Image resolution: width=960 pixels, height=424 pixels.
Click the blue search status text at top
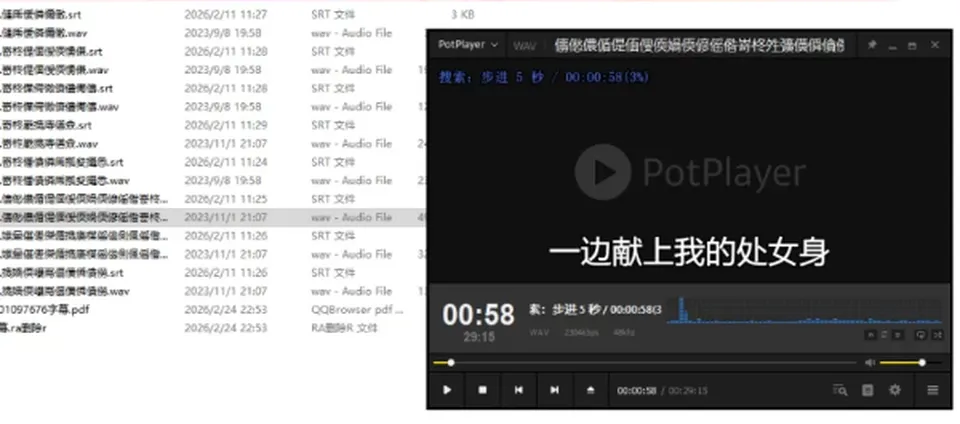point(544,77)
